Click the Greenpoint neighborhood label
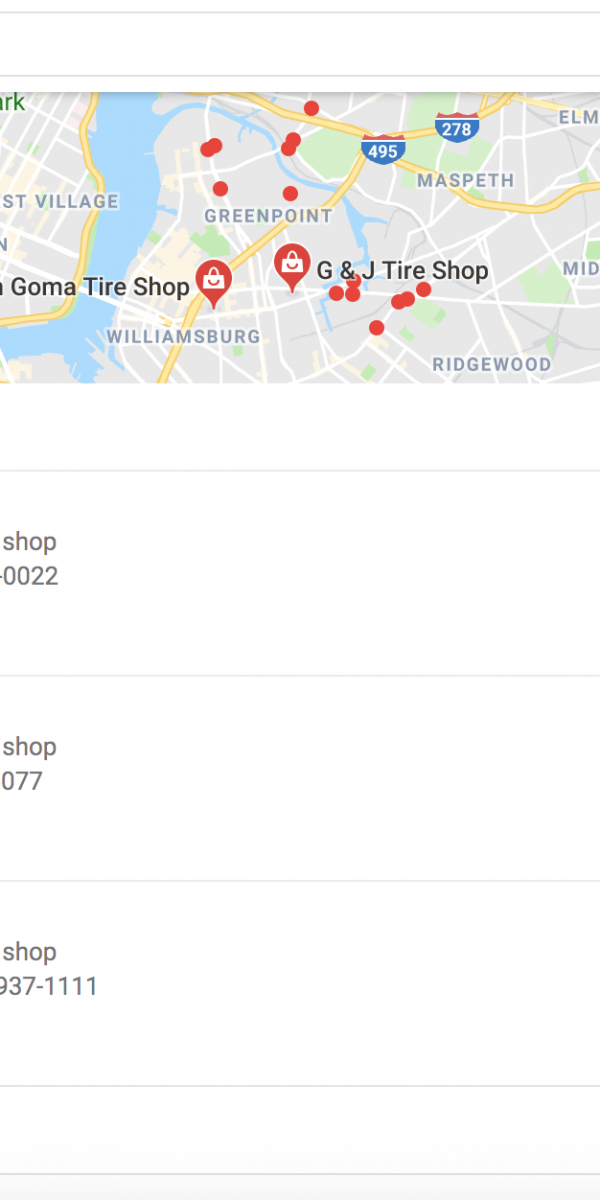Image resolution: width=600 pixels, height=1200 pixels. click(268, 216)
